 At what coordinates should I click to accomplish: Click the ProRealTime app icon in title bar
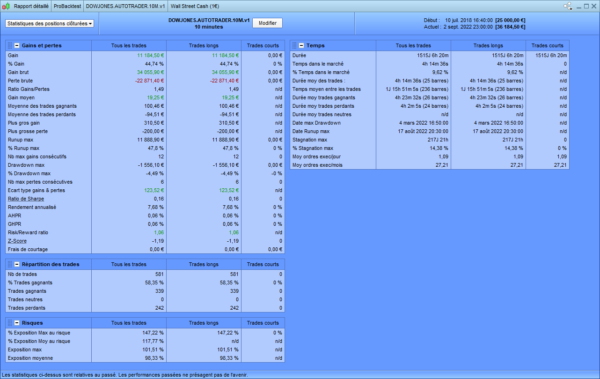(6, 6)
